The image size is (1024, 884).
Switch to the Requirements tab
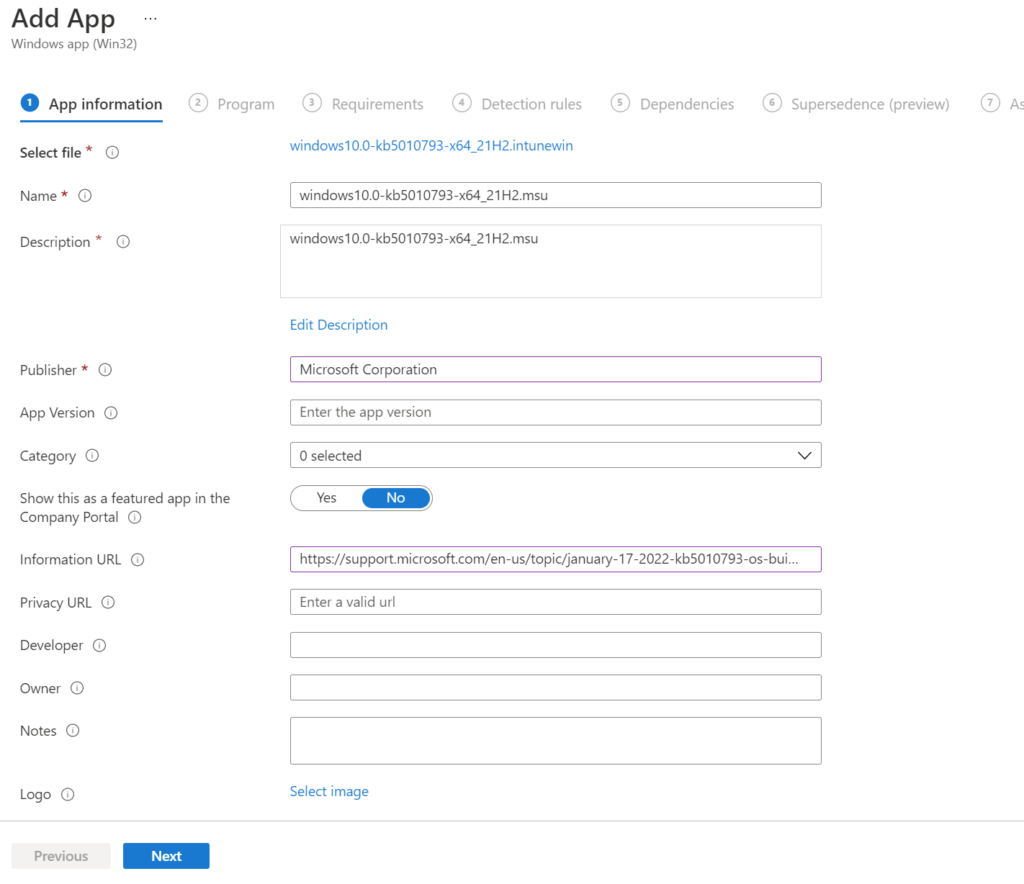coord(363,104)
